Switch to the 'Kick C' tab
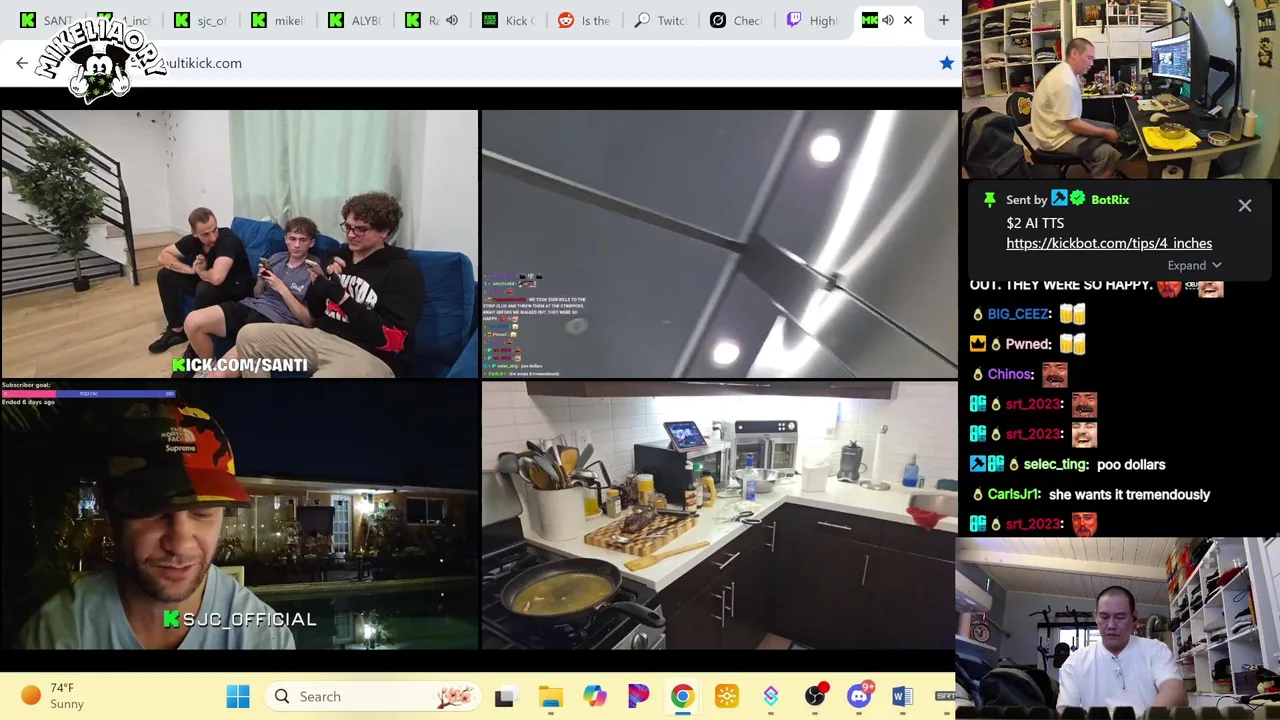 (x=509, y=20)
